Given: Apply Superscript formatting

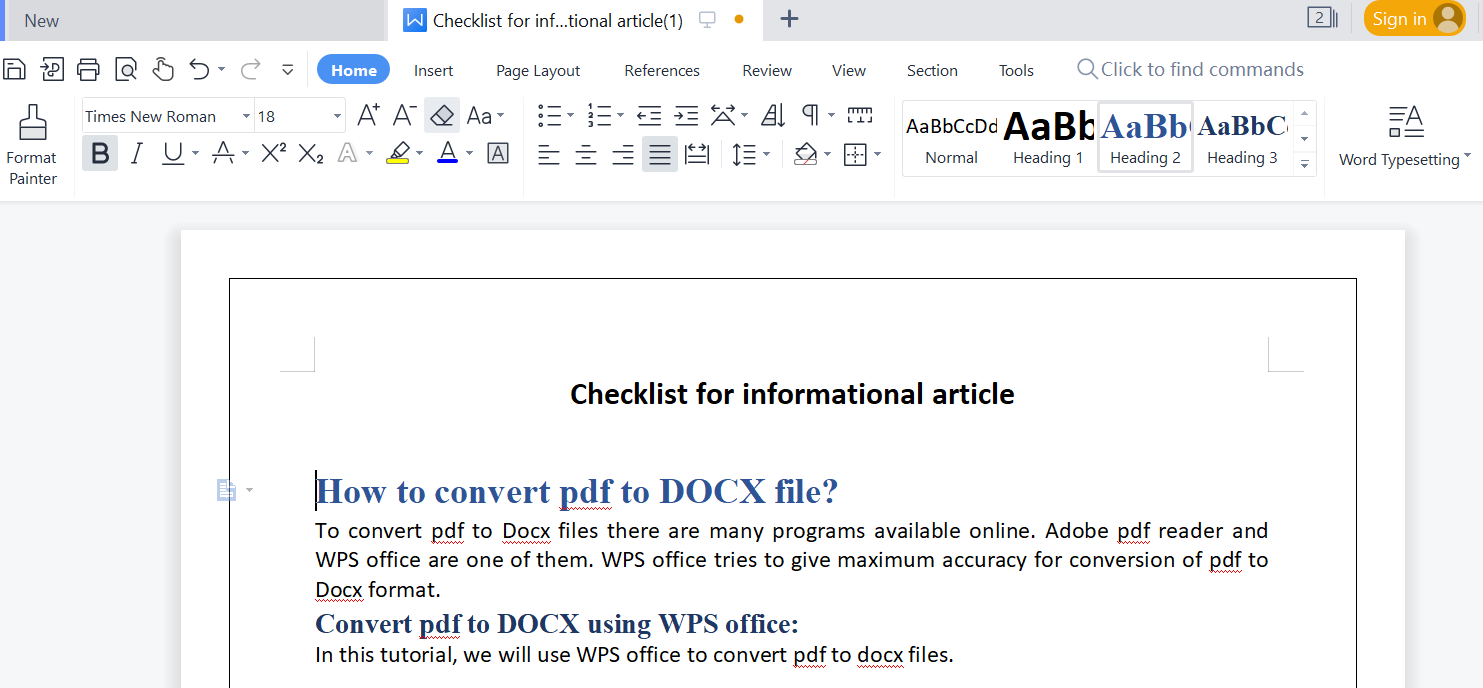Looking at the screenshot, I should tap(273, 153).
